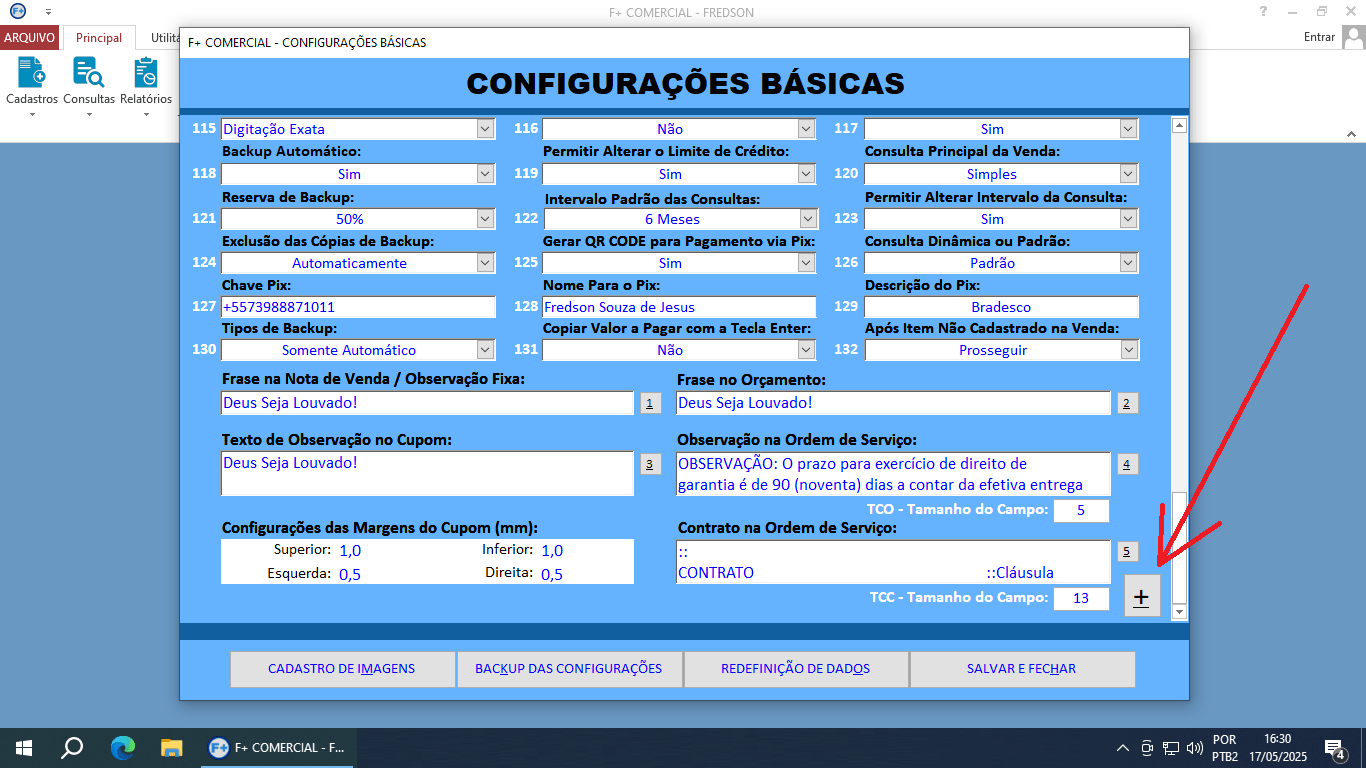Click the CADASTRO DE IMAGENS button

(x=342, y=669)
